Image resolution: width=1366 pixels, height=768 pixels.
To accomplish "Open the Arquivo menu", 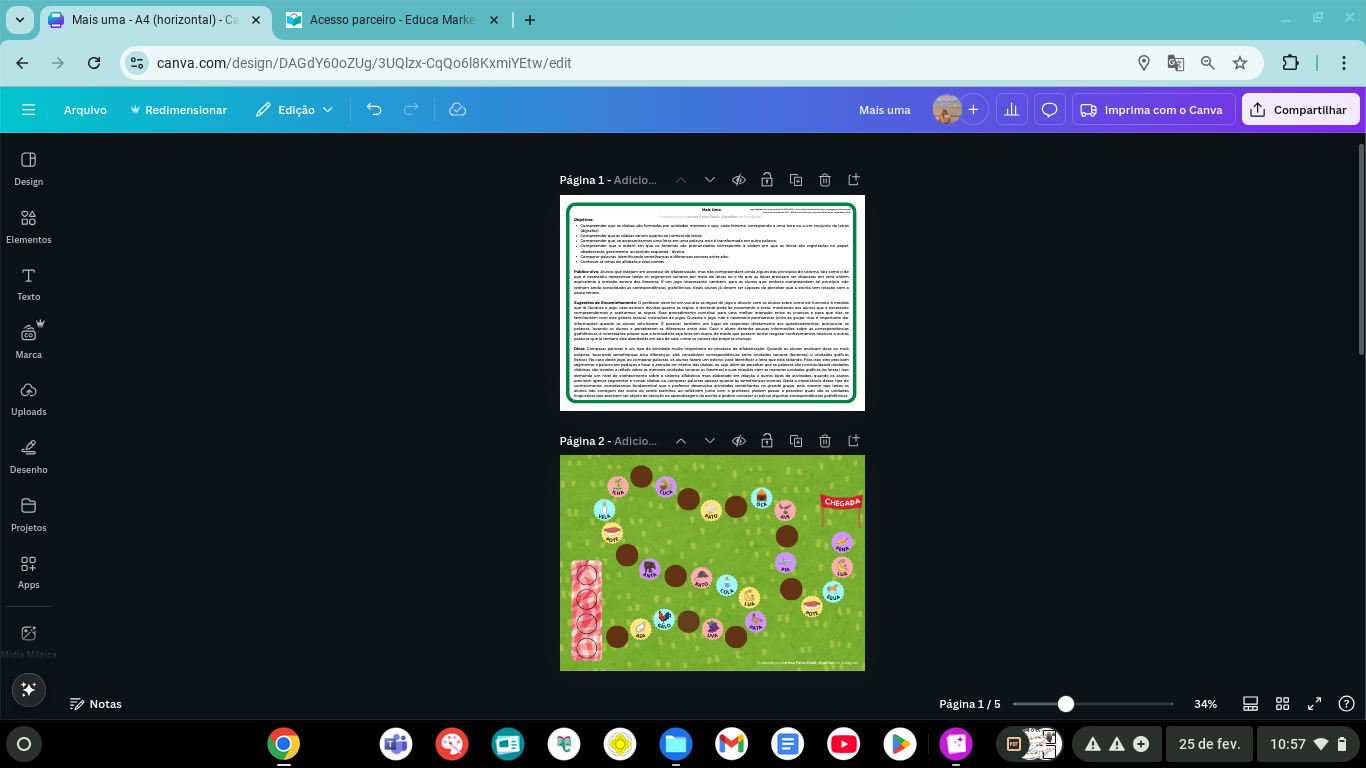I will [85, 110].
